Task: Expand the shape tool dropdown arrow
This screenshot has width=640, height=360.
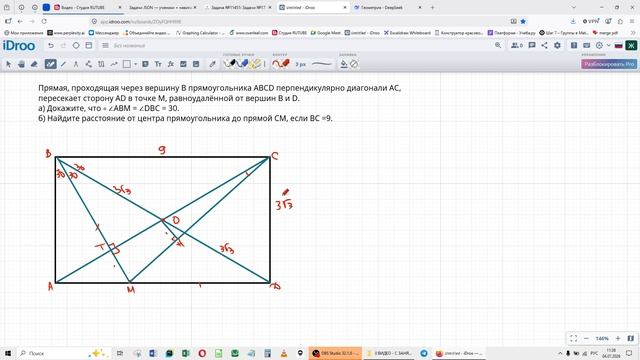Action: coord(135,64)
